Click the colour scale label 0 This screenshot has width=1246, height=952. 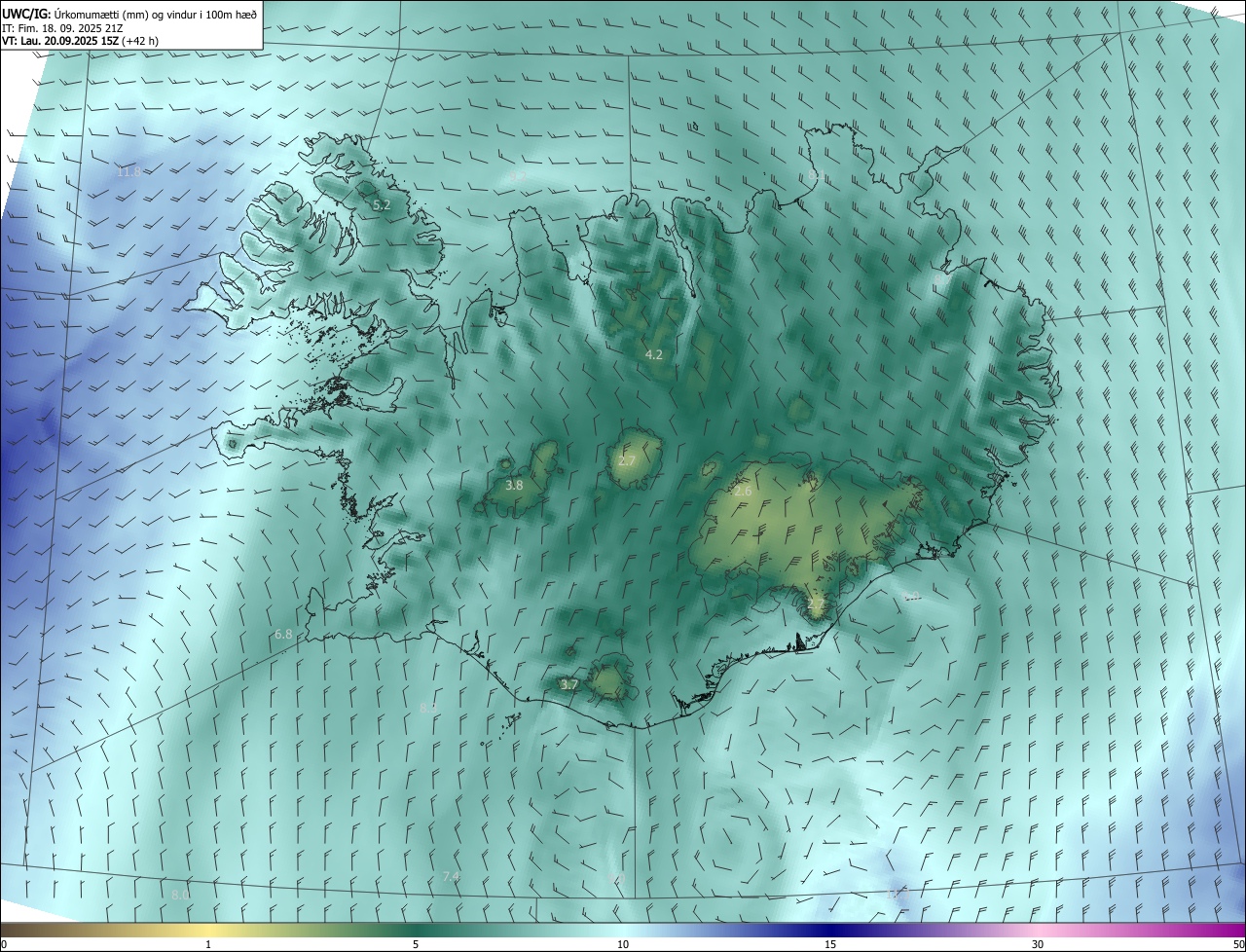(x=4, y=944)
